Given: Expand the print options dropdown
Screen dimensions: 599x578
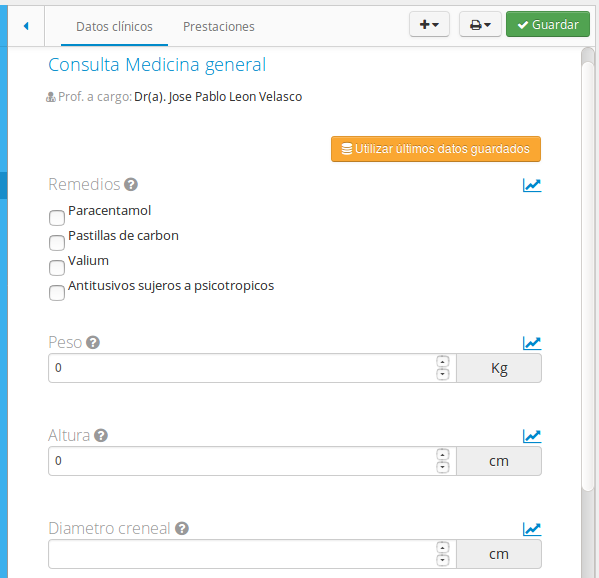Looking at the screenshot, I should click(480, 24).
